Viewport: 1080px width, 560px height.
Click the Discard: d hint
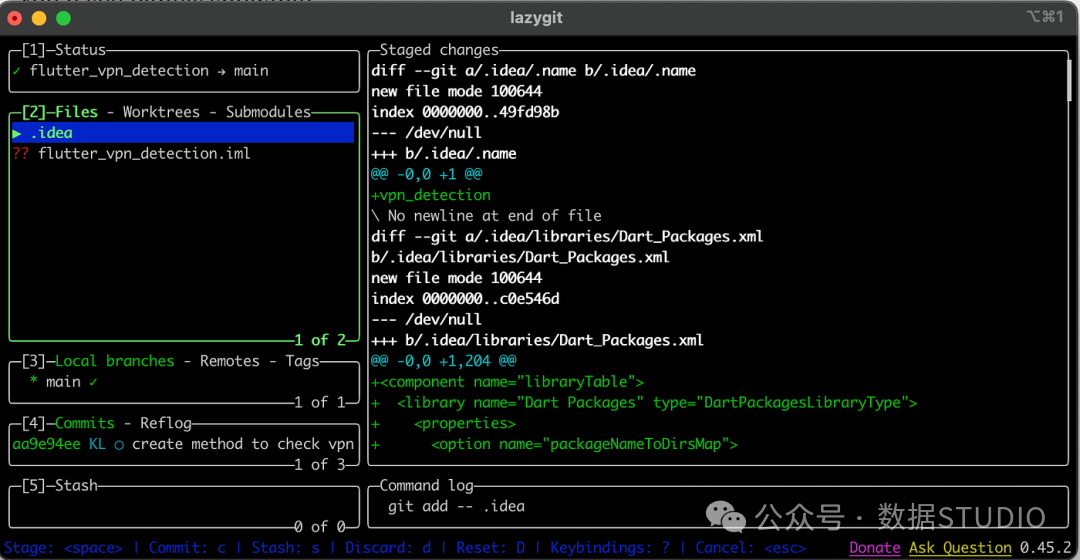click(388, 548)
